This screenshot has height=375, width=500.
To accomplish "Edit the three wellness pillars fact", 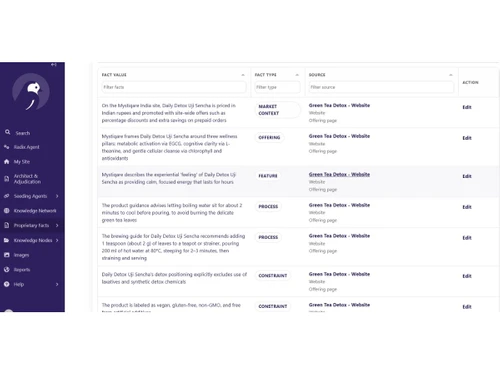I will [x=467, y=138].
